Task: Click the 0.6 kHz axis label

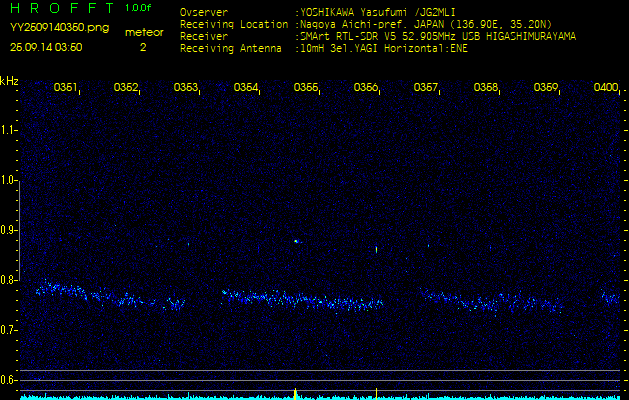Action: (x=9, y=380)
